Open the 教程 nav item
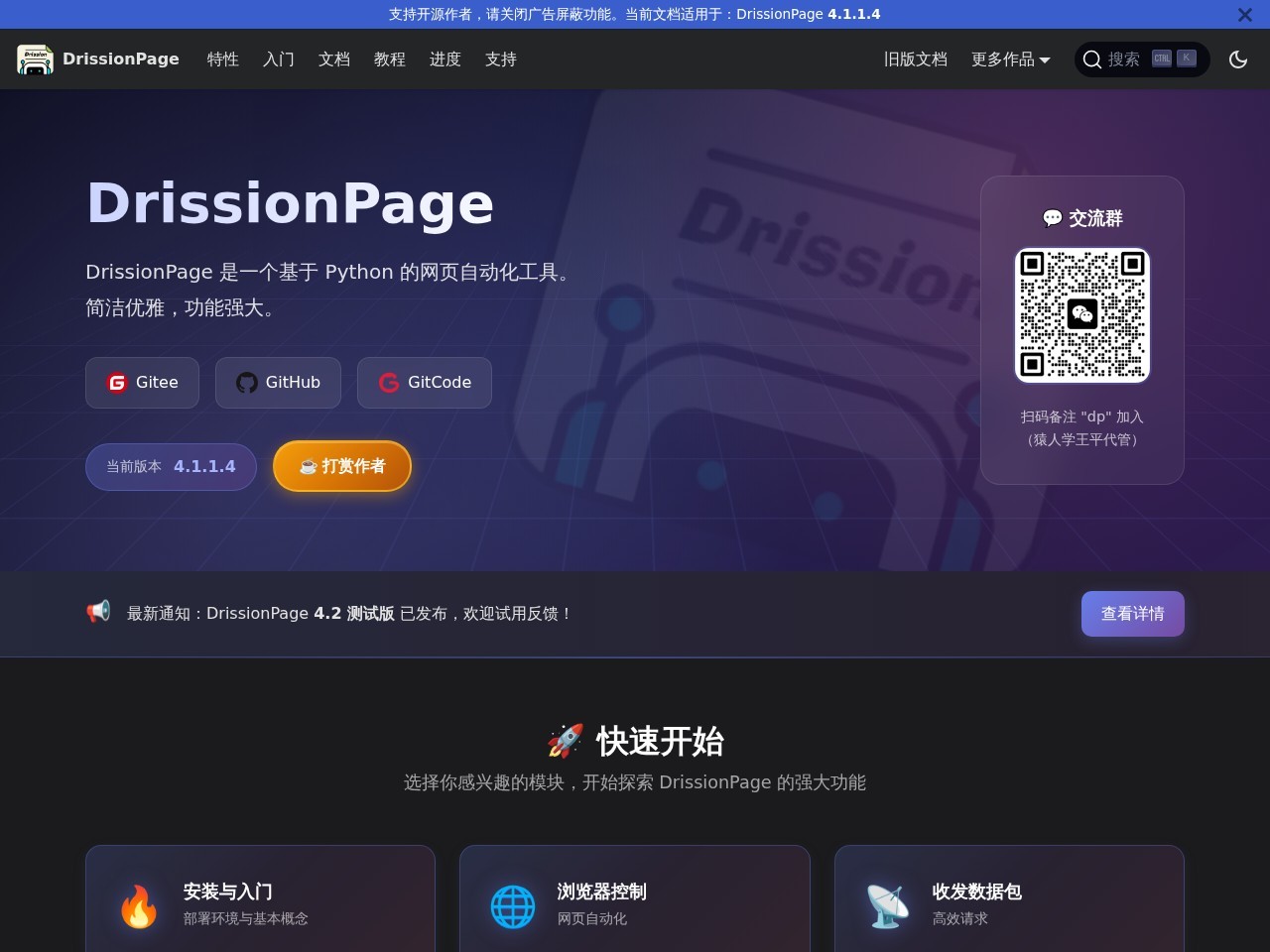This screenshot has width=1270, height=952. point(390,59)
